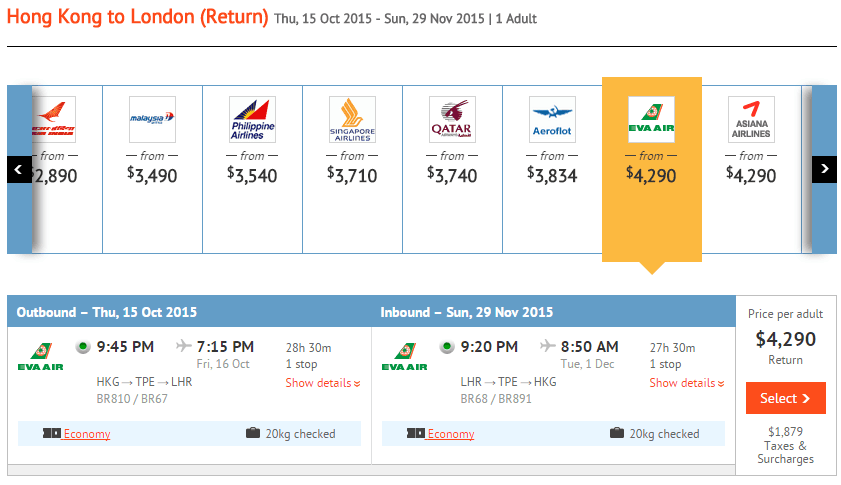
Task: Click the inbound 20kg checked baggage icon
Action: (617, 434)
